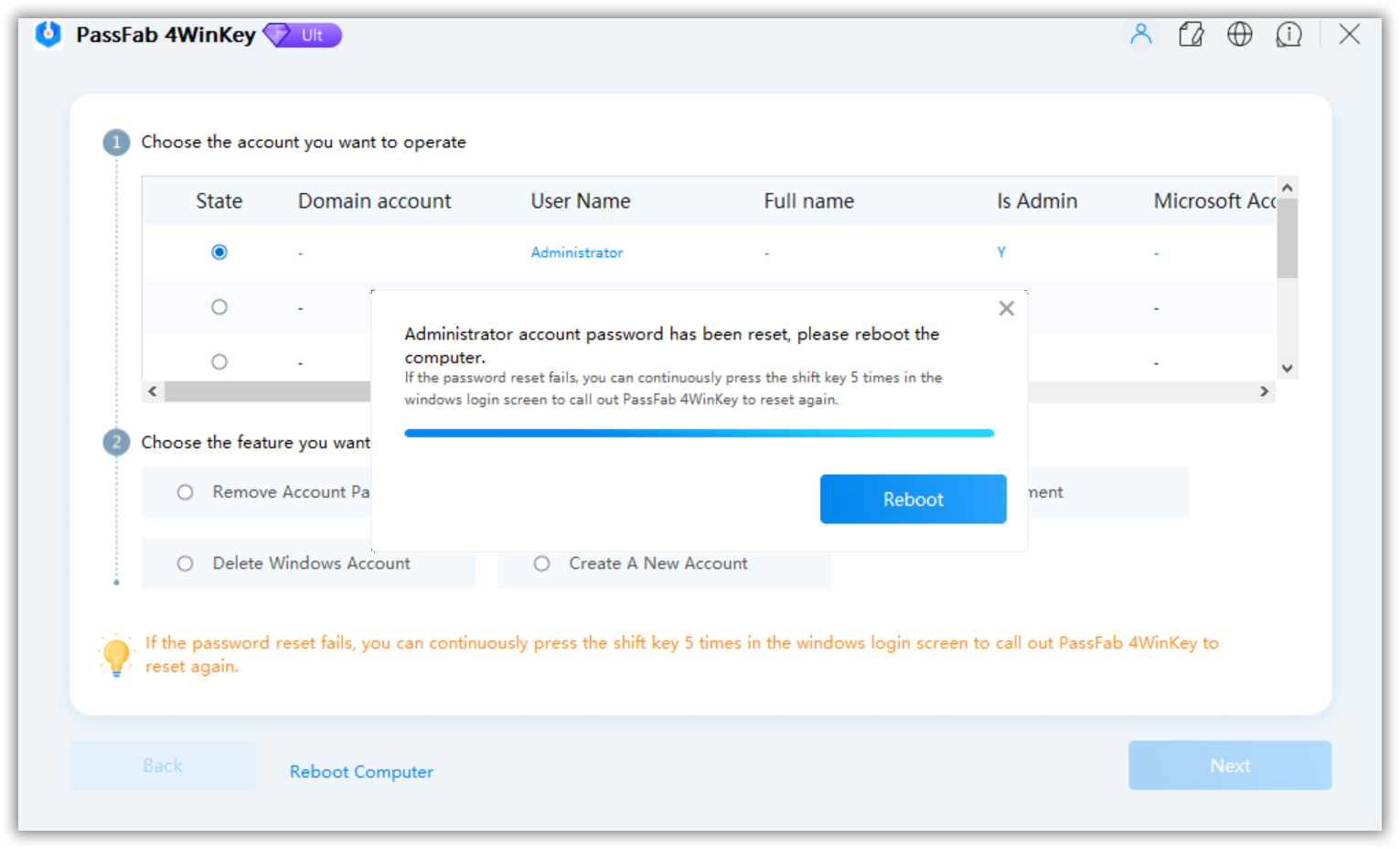Screen dimensions: 1400x849
Task: Select Create A New Account option
Action: 541,564
